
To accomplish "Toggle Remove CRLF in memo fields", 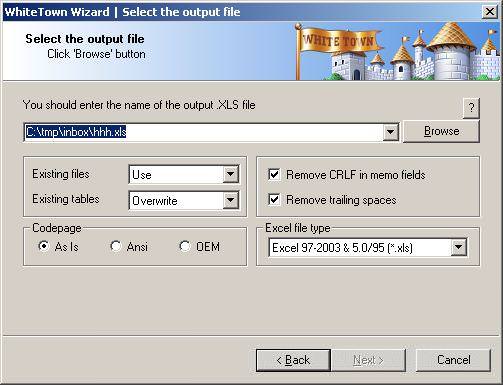I will point(274,174).
